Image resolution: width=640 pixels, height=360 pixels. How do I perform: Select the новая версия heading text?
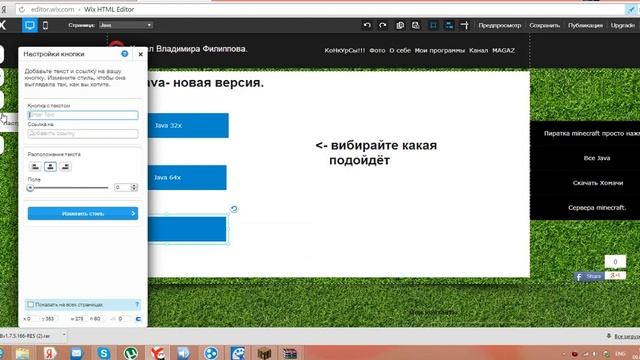(x=206, y=82)
